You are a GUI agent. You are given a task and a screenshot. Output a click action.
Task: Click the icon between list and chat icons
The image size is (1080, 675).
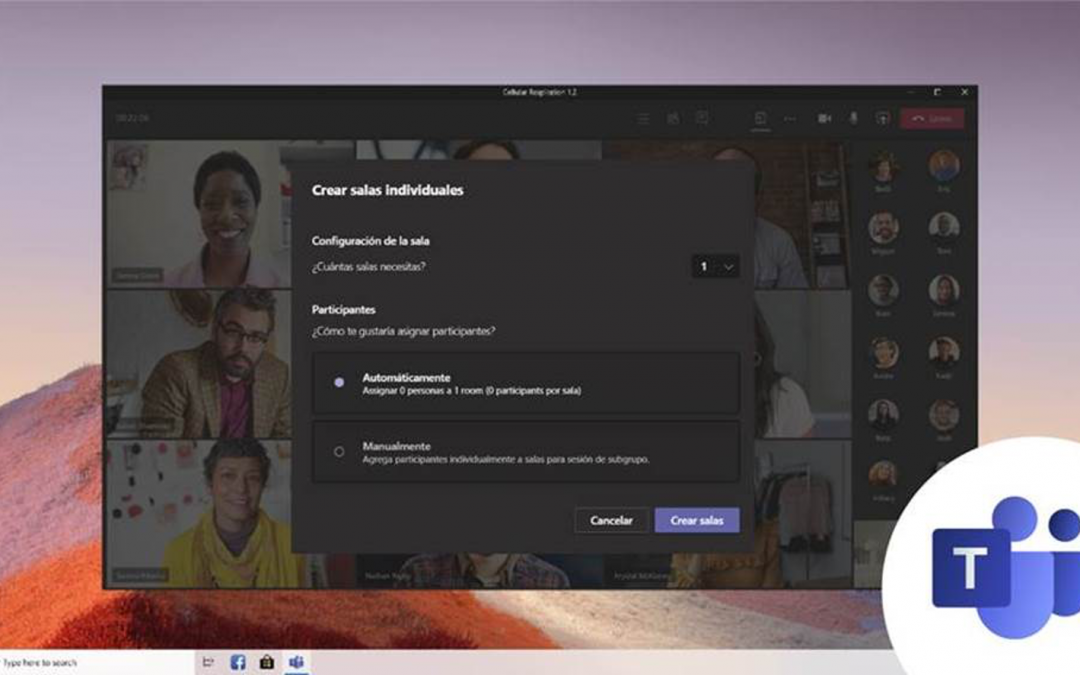tap(673, 118)
